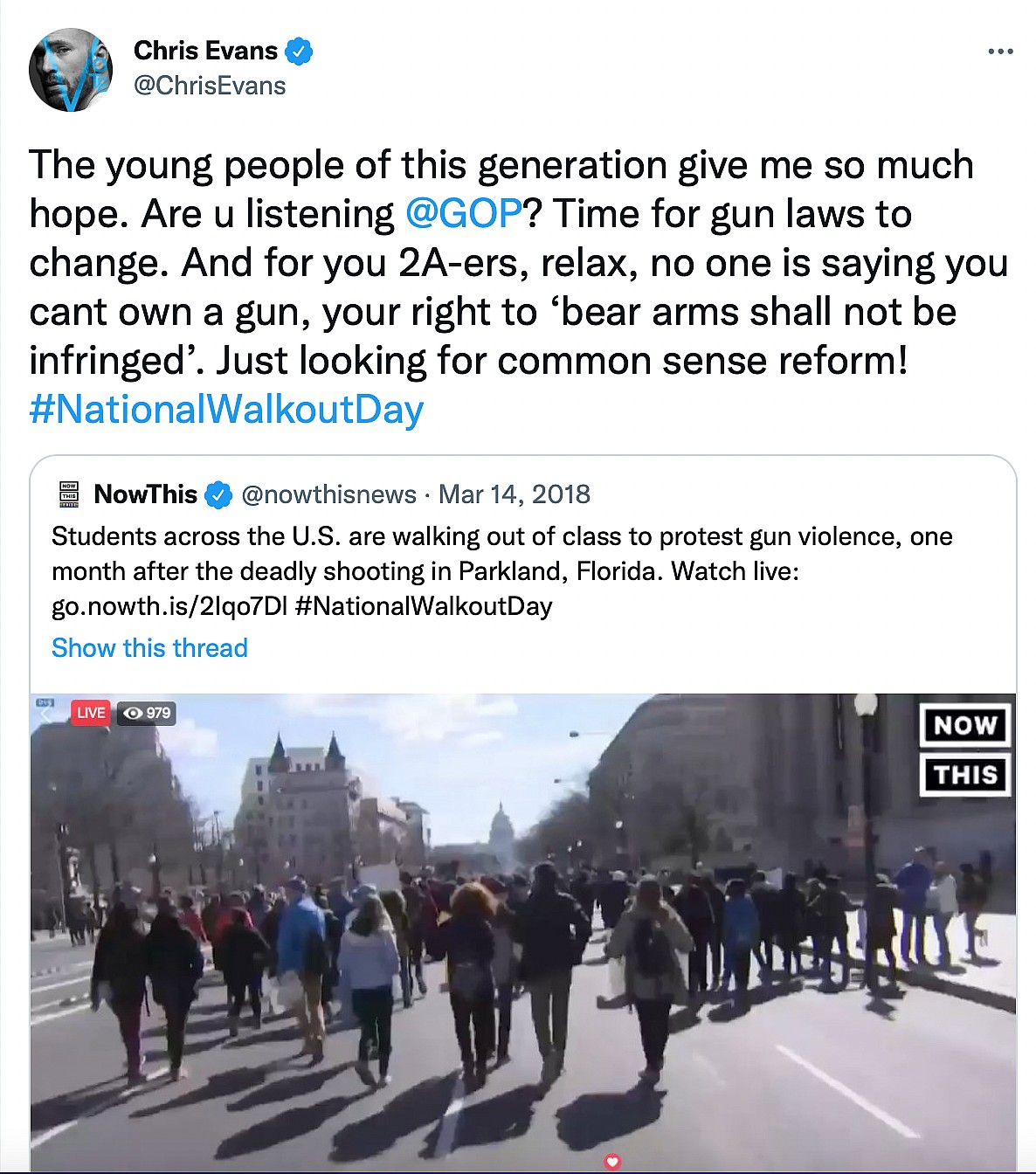Click the verified badge beside Chris Evans
Image resolution: width=1036 pixels, height=1174 pixels.
300,52
